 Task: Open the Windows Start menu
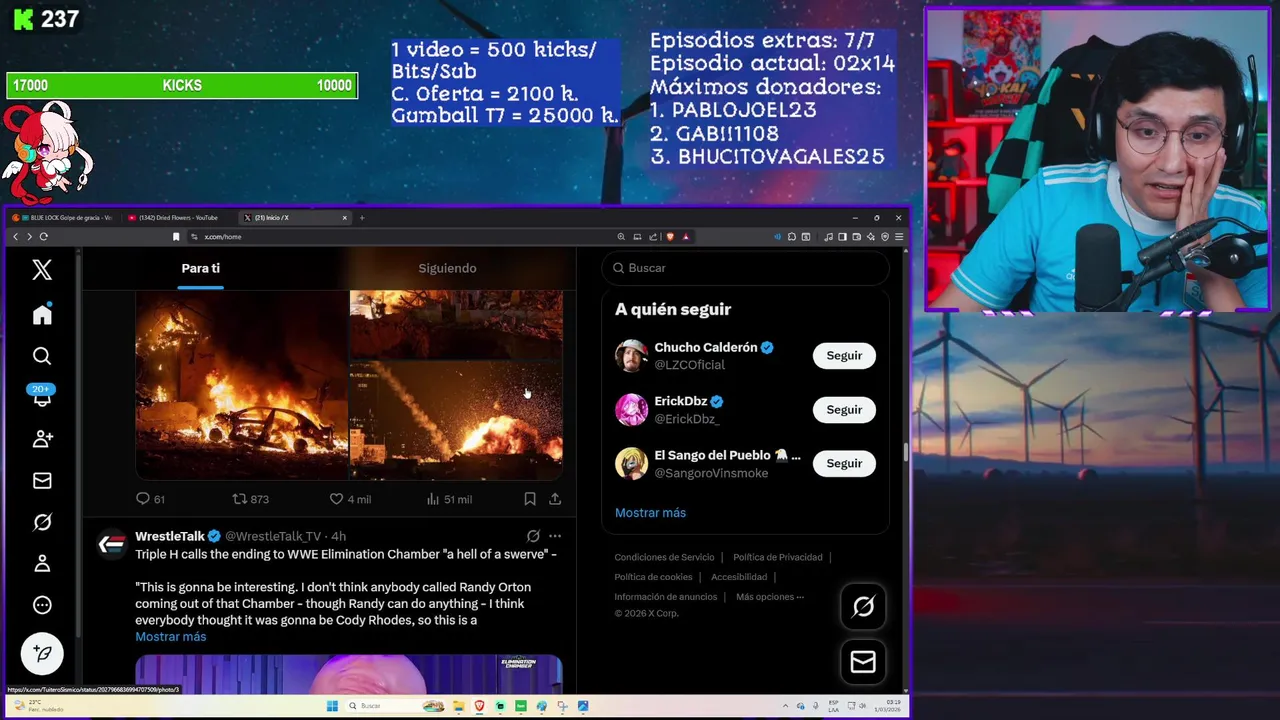click(x=332, y=706)
